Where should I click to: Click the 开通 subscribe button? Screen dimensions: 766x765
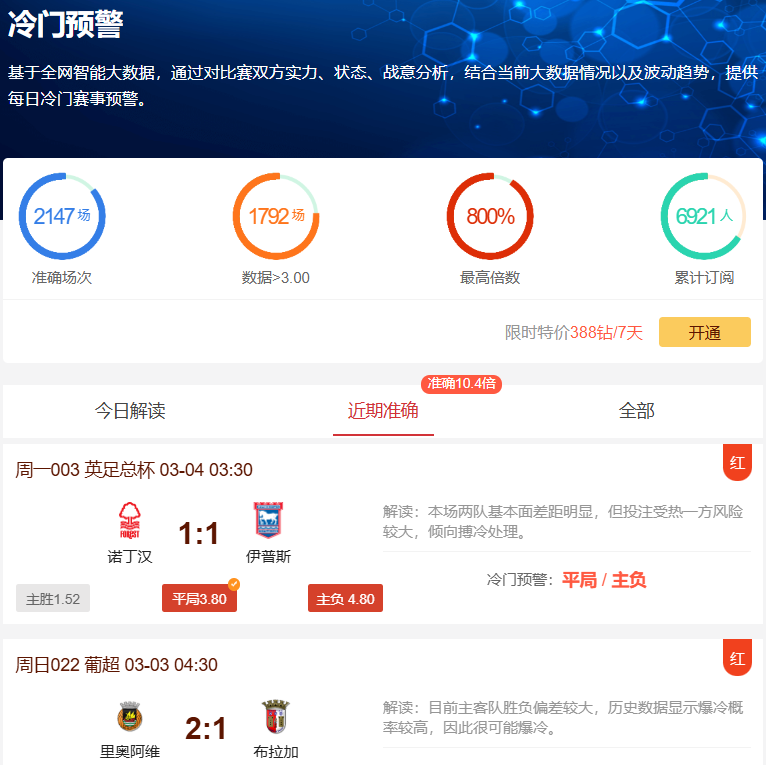pyautogui.click(x=704, y=332)
